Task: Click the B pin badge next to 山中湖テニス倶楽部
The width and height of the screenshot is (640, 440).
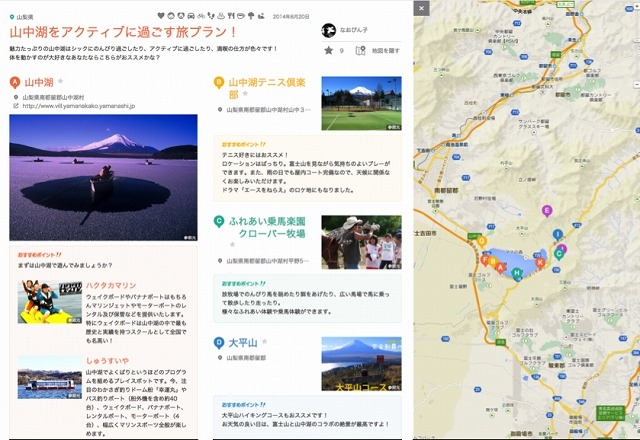Action: (219, 83)
